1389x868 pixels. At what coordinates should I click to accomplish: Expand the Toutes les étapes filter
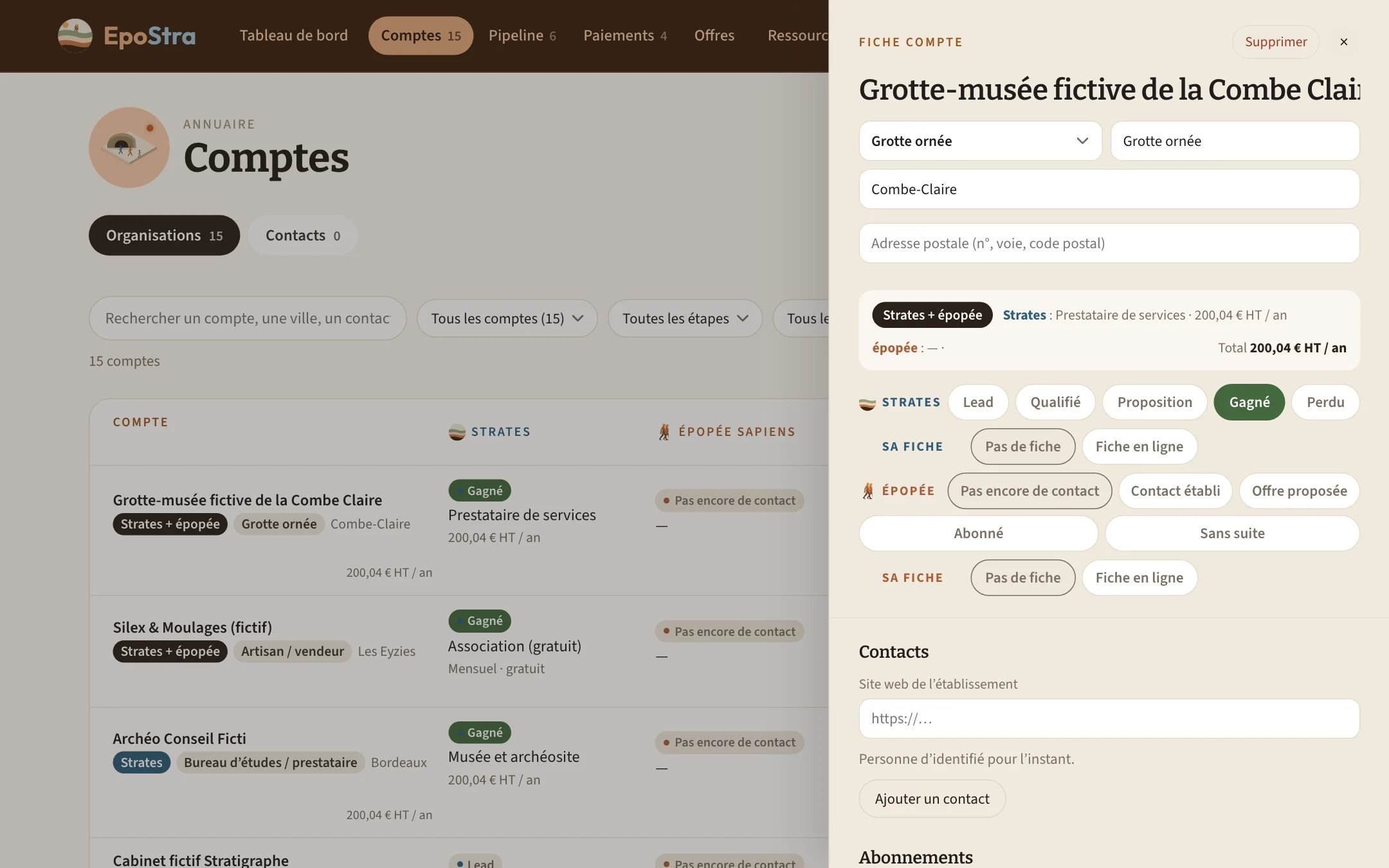[x=685, y=318]
